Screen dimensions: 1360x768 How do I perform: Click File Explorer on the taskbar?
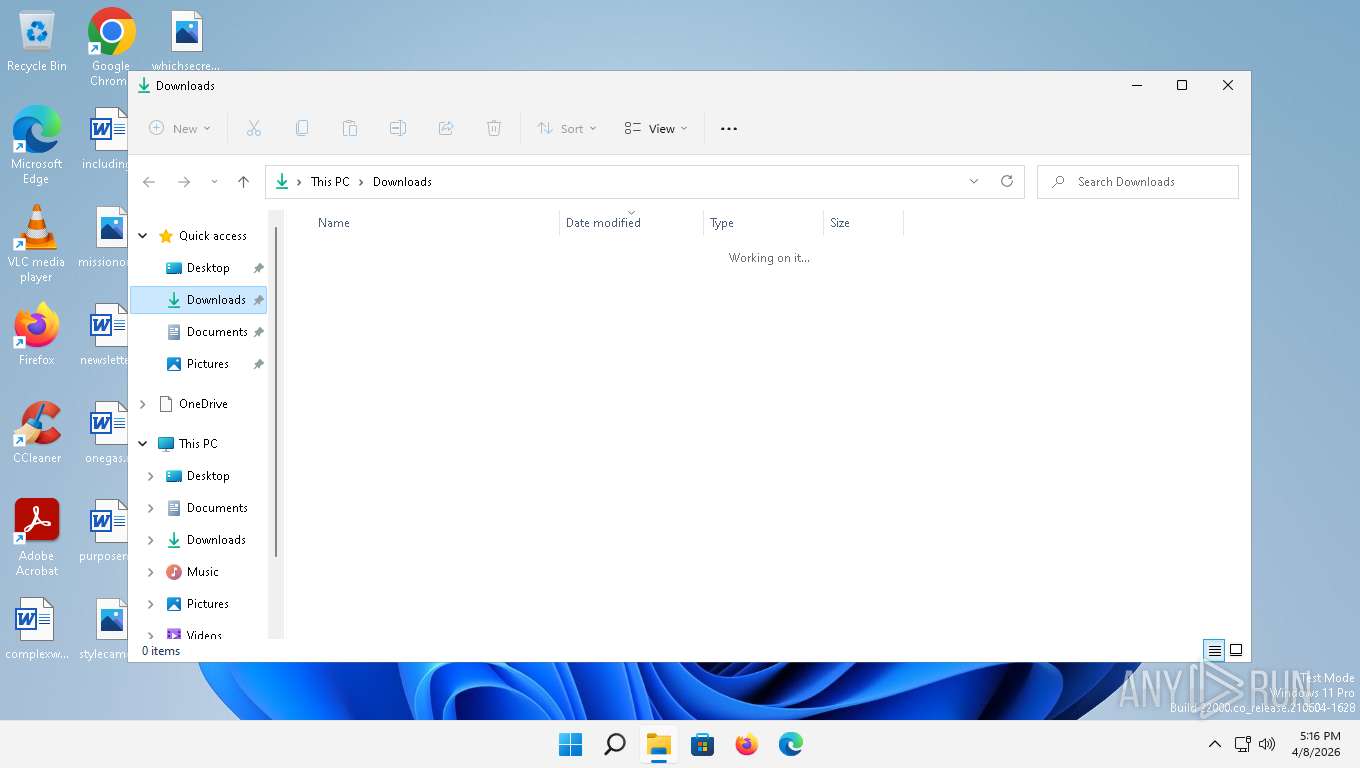pos(658,744)
